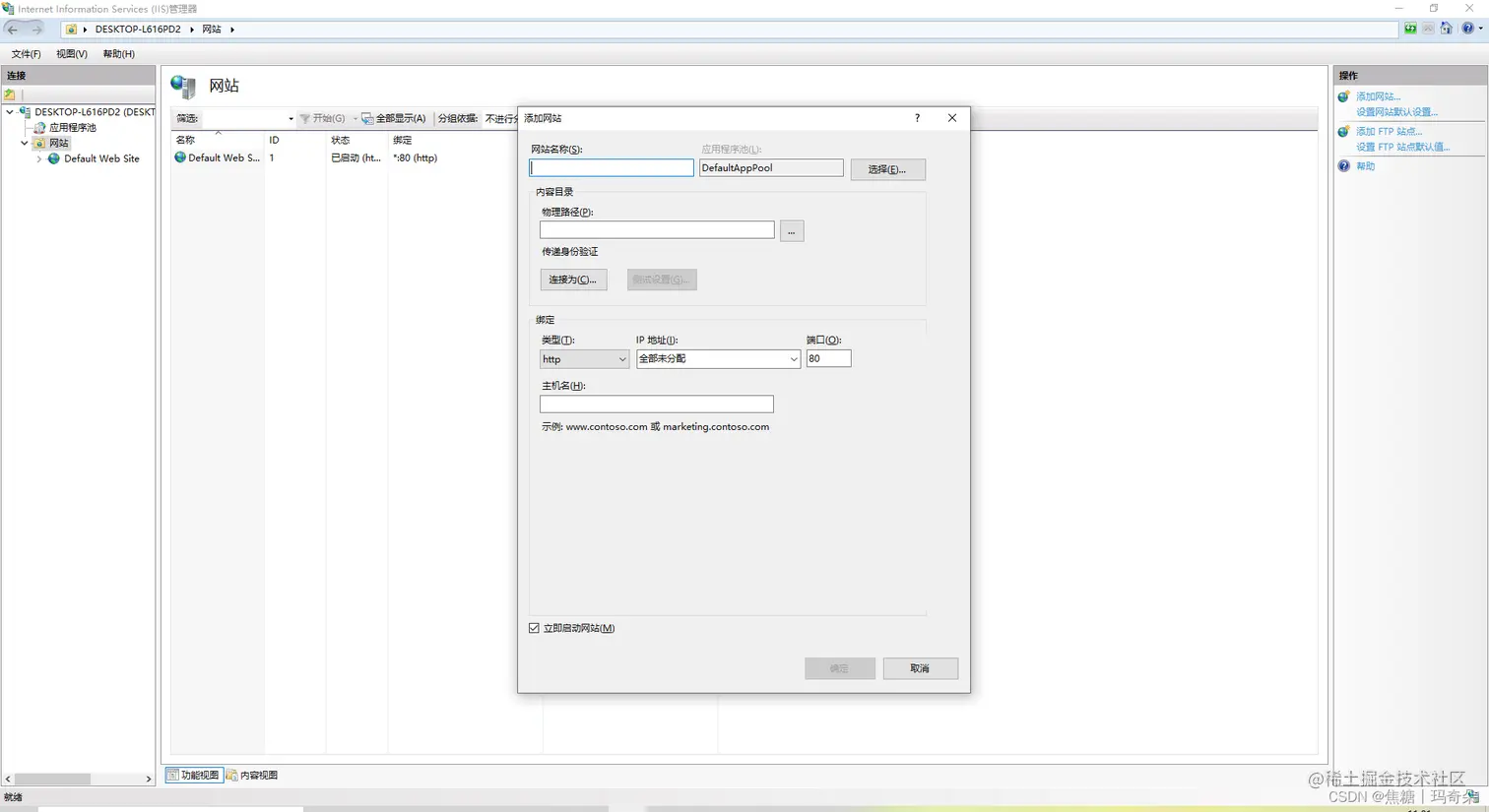Viewport: 1489px width, 812px height.
Task: Click the 筛选 filter input box
Action: (x=243, y=119)
